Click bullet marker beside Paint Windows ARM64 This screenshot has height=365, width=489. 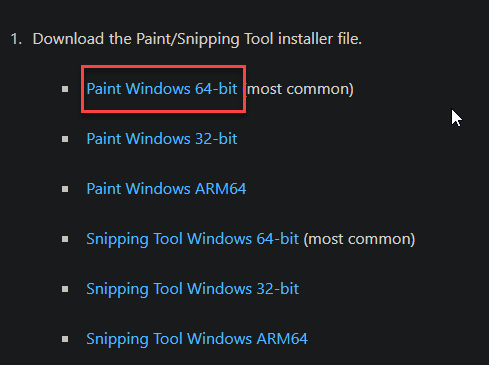click(x=65, y=189)
